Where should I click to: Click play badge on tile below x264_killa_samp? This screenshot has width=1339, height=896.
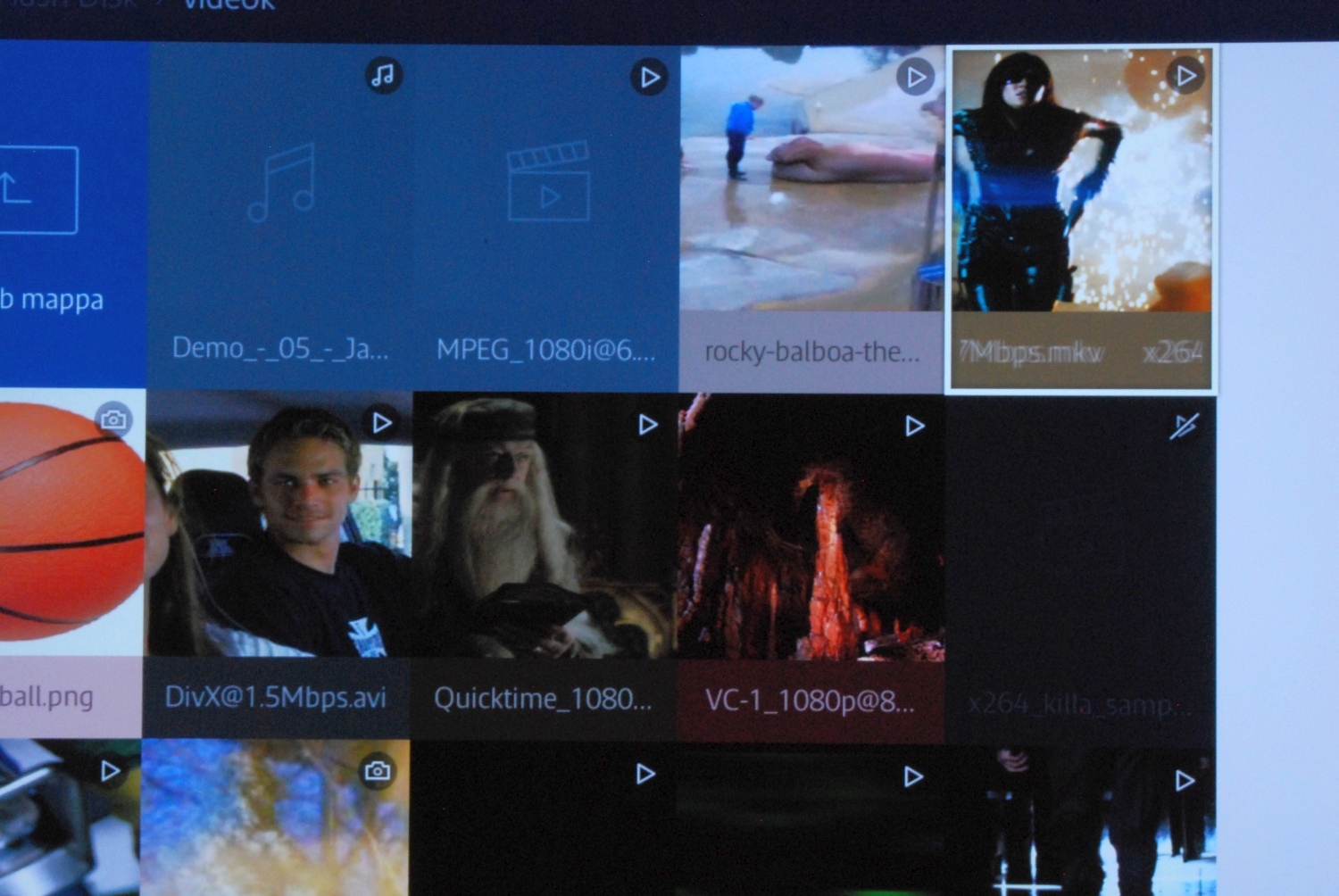[1184, 781]
